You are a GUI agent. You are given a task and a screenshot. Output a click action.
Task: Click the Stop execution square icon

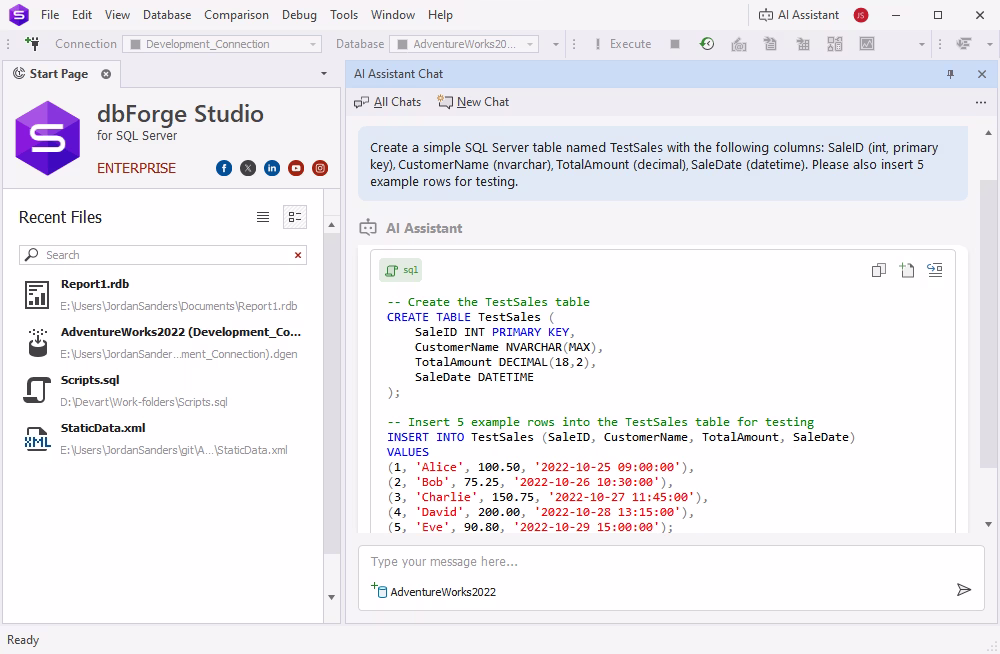[x=675, y=44]
